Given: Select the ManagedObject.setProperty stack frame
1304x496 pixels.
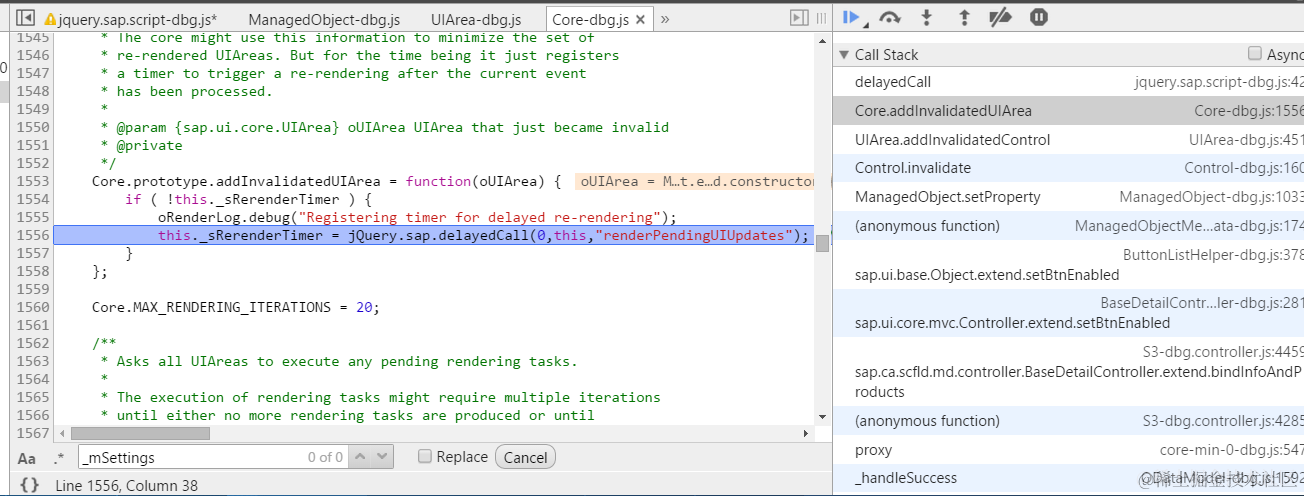Looking at the screenshot, I should [x=1068, y=197].
